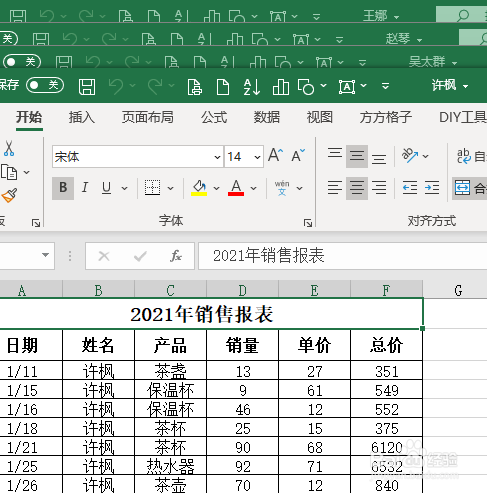Switch to the 插入 ribbon tab
Image resolution: width=487 pixels, height=493 pixels.
(x=81, y=117)
